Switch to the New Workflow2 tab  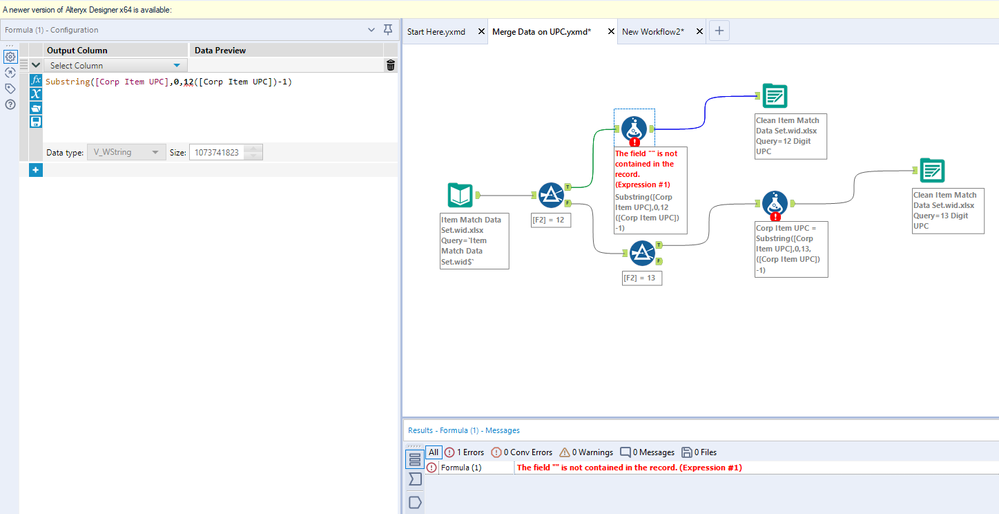[x=653, y=31]
